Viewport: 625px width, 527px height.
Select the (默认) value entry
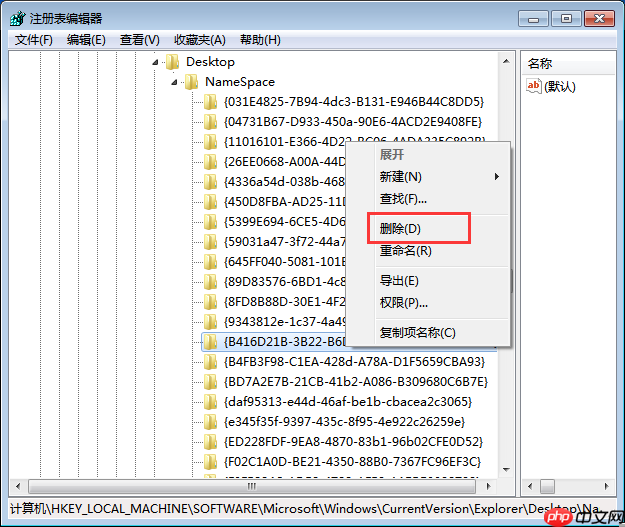pos(560,87)
